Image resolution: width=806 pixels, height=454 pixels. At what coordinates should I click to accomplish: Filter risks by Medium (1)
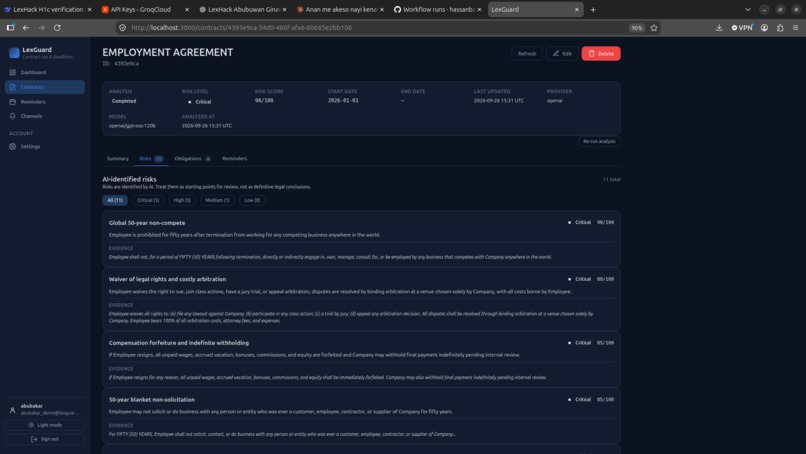(x=217, y=200)
